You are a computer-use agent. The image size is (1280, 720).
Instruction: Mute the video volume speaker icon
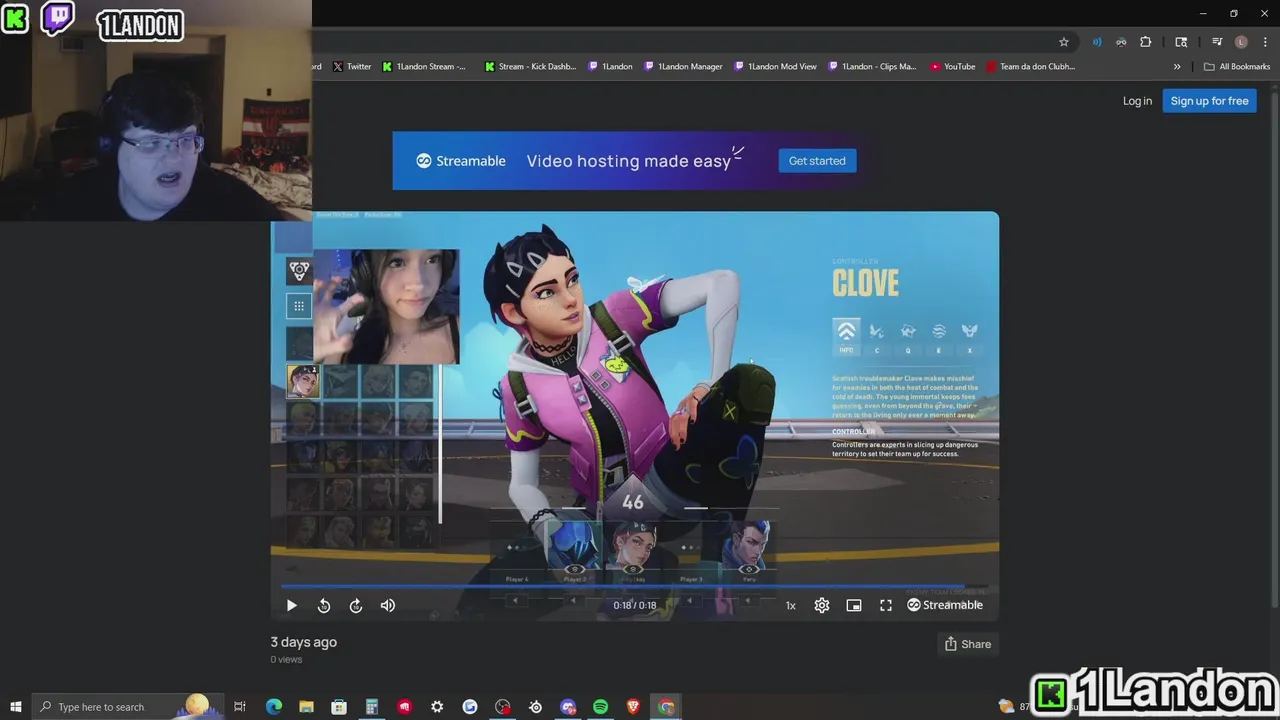click(x=388, y=605)
